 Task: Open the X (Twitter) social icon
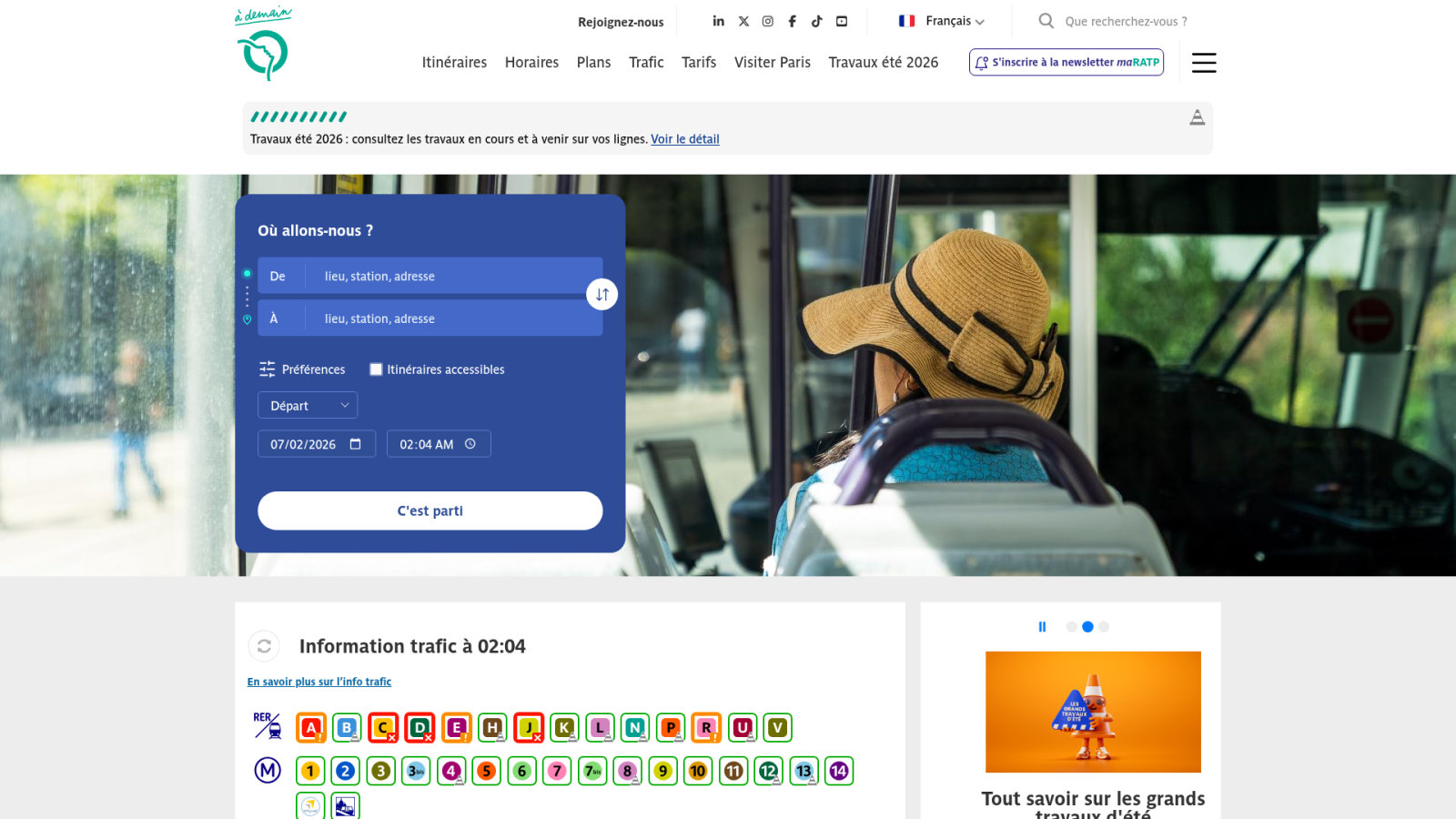click(743, 21)
